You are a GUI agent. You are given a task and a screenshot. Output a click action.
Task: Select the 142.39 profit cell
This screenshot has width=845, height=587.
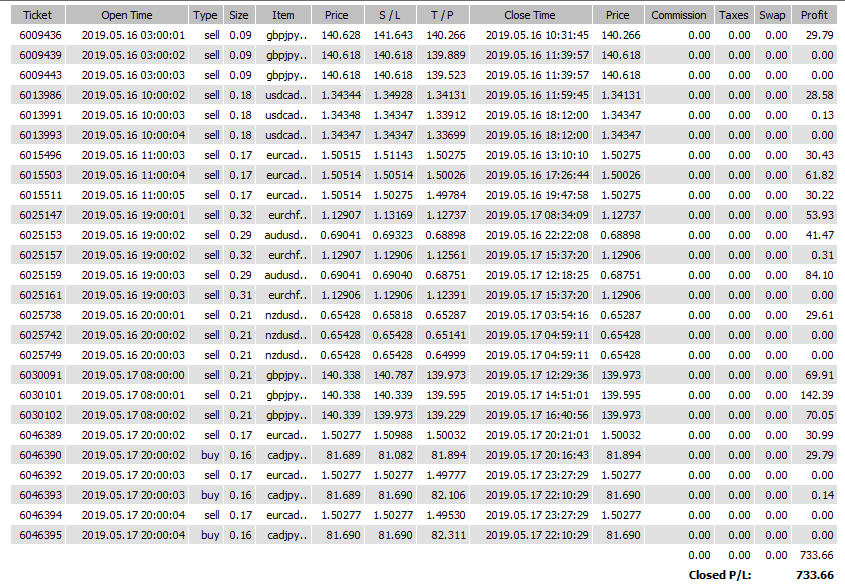(814, 395)
